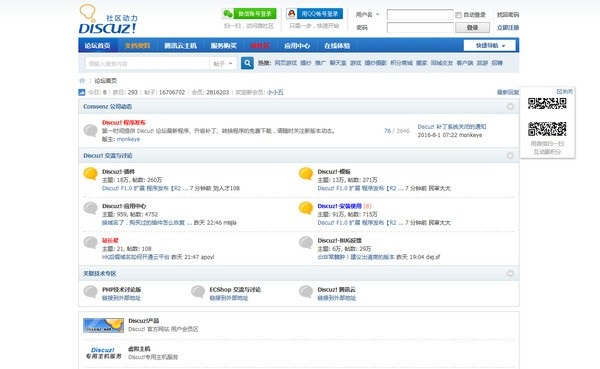Collapse the Comsenz 公司动态 section
Image resolution: width=600 pixels, height=369 pixels.
[x=510, y=106]
